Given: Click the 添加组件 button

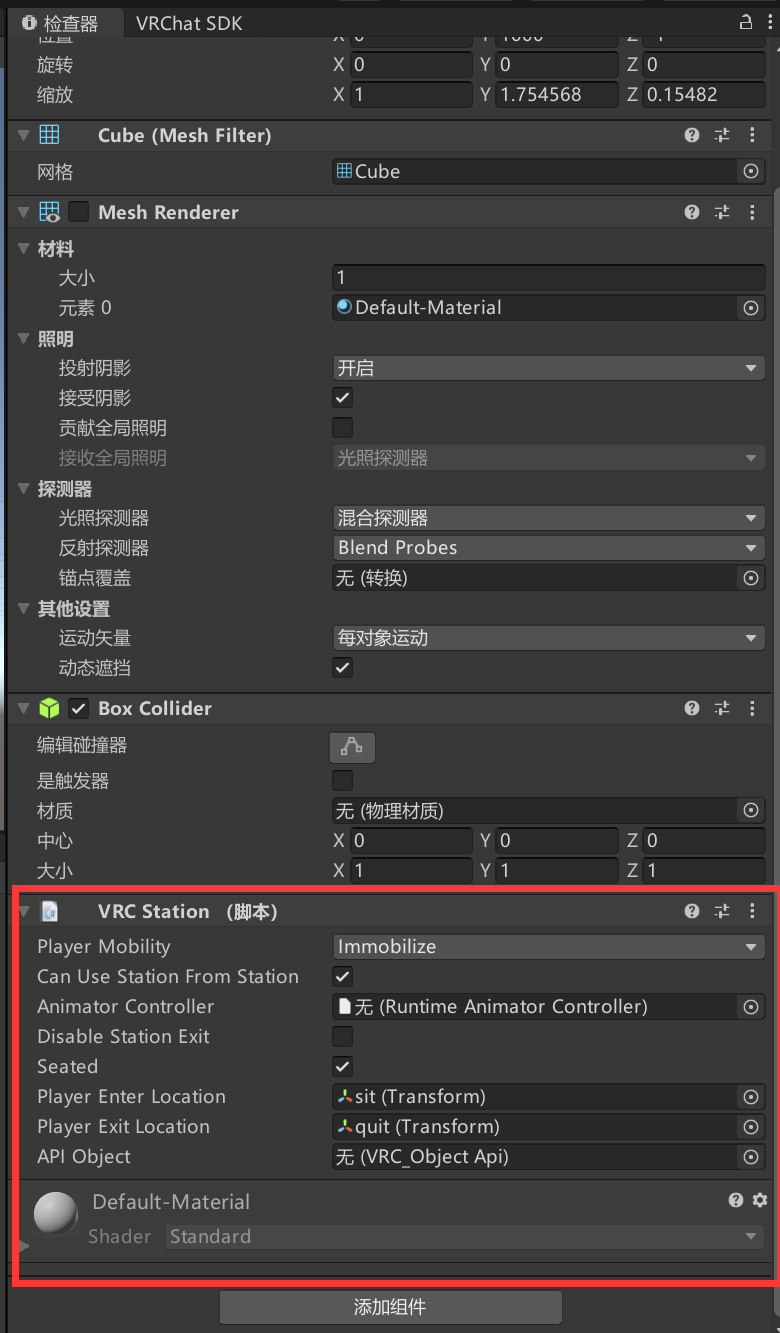Looking at the screenshot, I should pyautogui.click(x=389, y=1307).
